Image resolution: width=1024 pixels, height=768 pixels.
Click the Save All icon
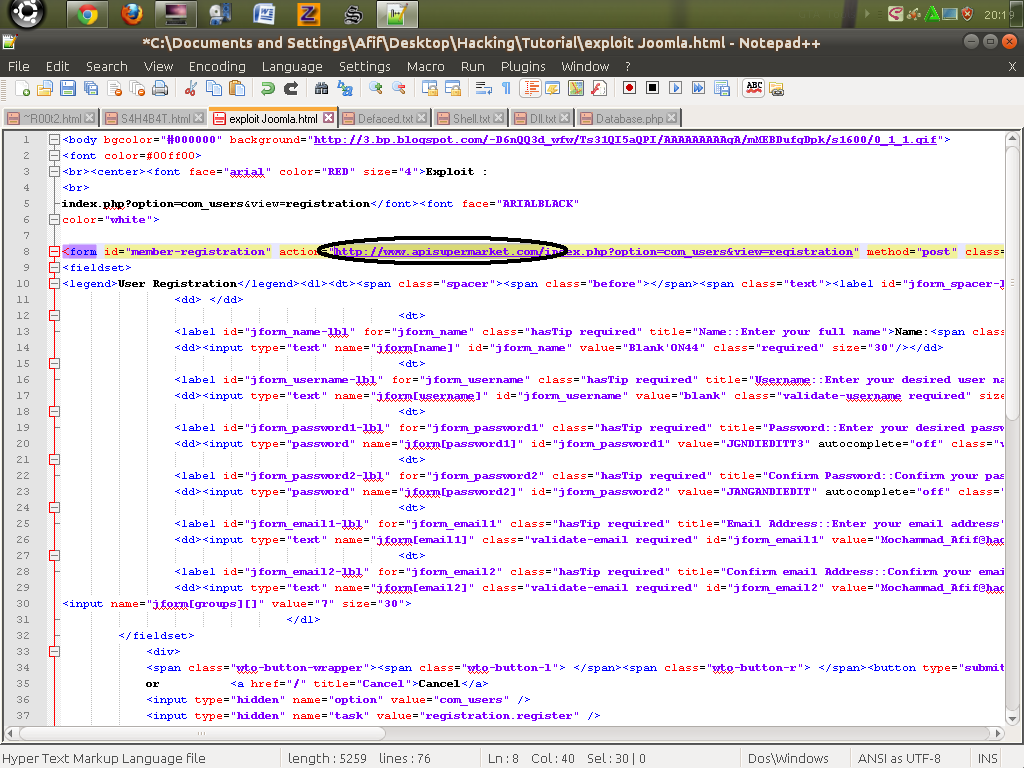point(91,89)
